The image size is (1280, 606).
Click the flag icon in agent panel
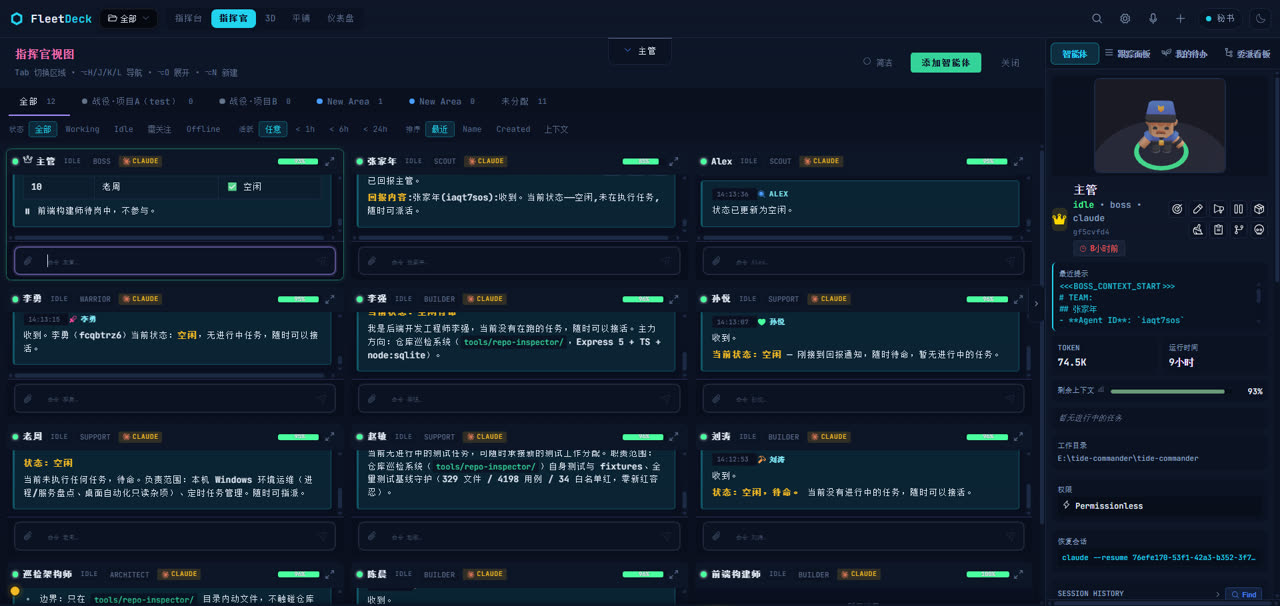[x=1218, y=209]
